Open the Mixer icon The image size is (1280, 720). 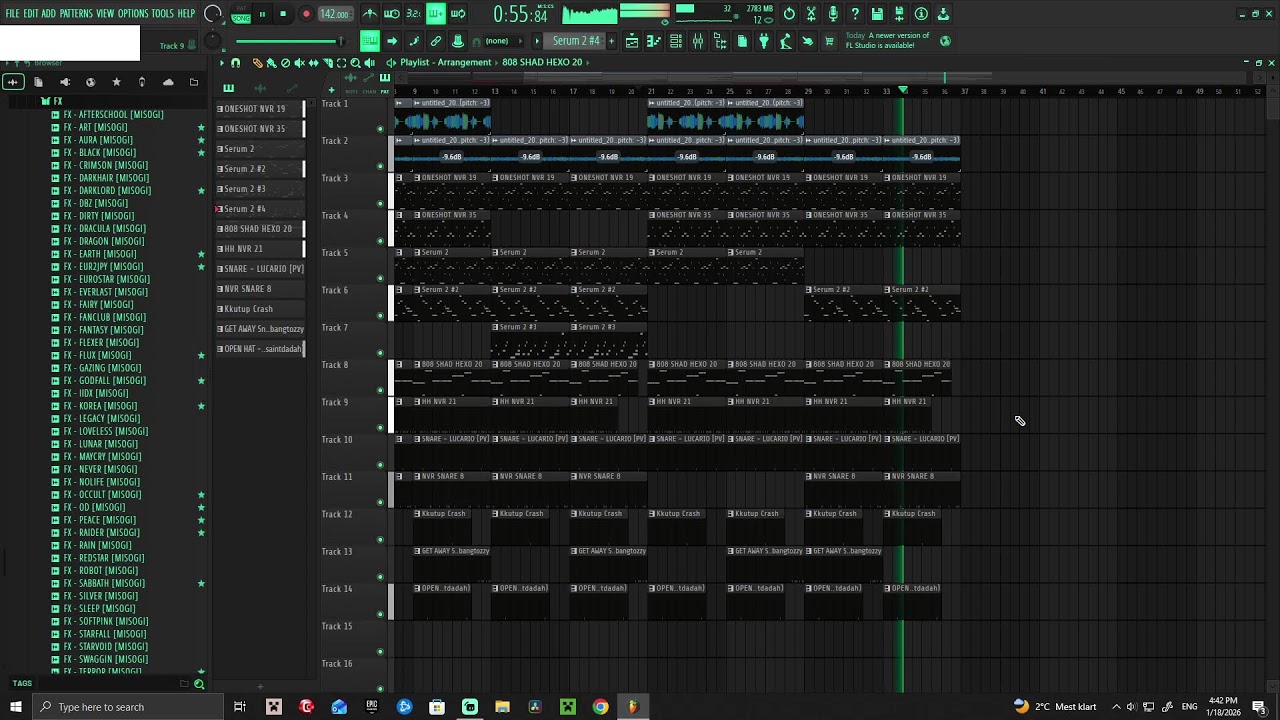click(x=698, y=41)
